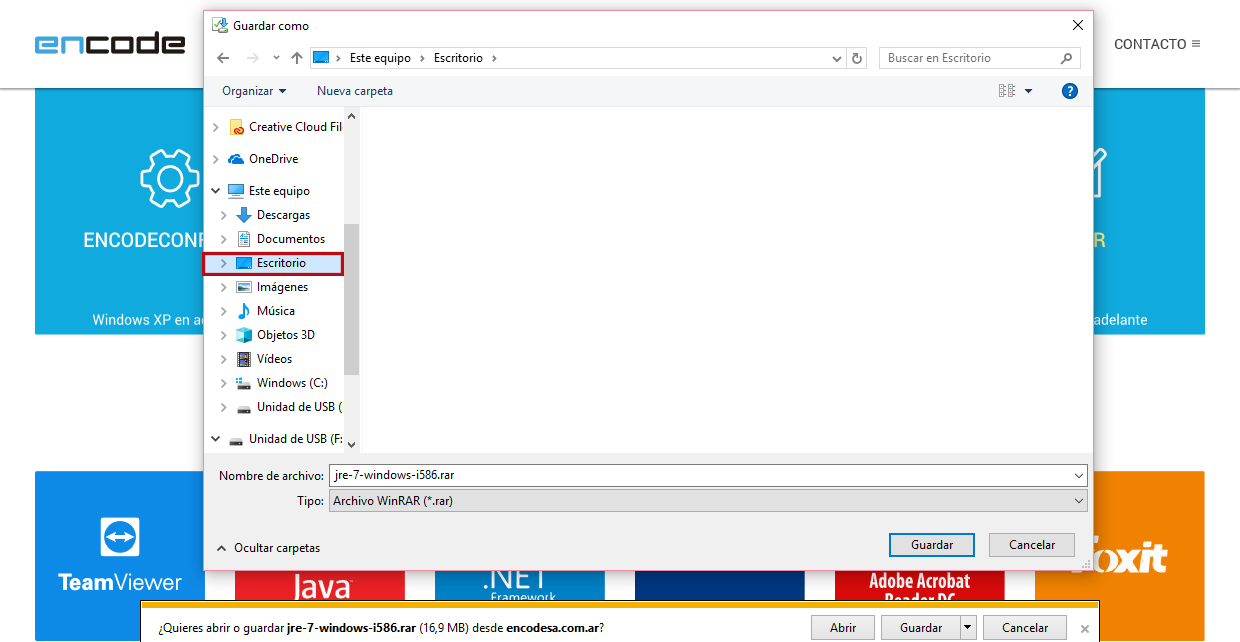
Task: Collapse the Este equipo tree node
Action: pos(216,191)
